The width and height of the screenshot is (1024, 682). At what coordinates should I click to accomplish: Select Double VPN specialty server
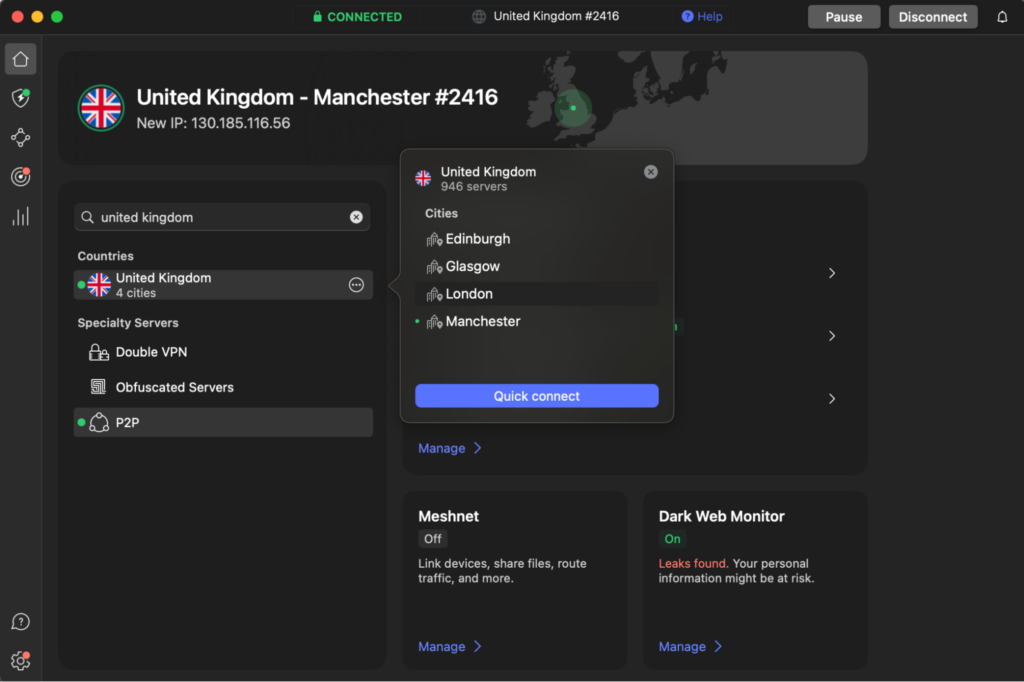223,352
